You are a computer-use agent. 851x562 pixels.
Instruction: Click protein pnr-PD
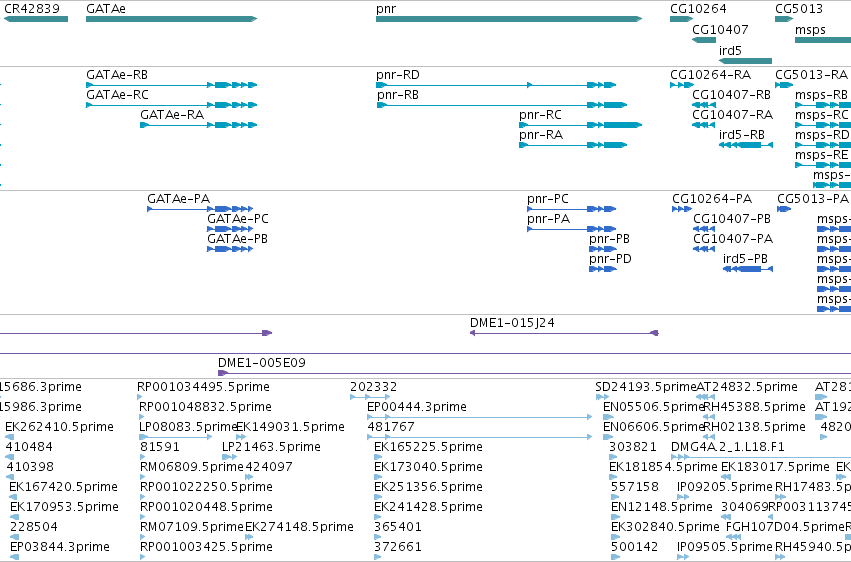click(x=603, y=269)
